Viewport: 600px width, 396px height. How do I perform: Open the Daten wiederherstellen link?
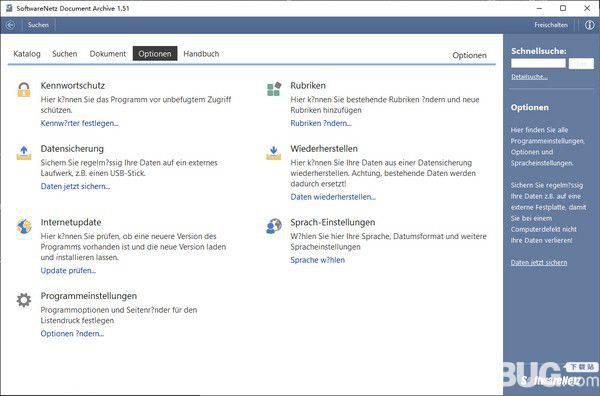coord(333,197)
